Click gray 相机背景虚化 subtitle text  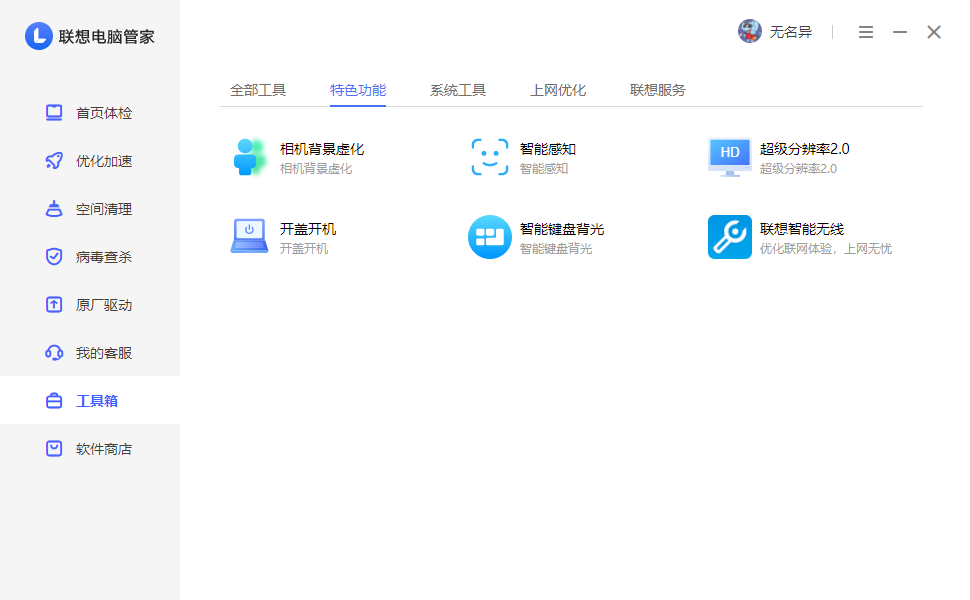tap(316, 169)
